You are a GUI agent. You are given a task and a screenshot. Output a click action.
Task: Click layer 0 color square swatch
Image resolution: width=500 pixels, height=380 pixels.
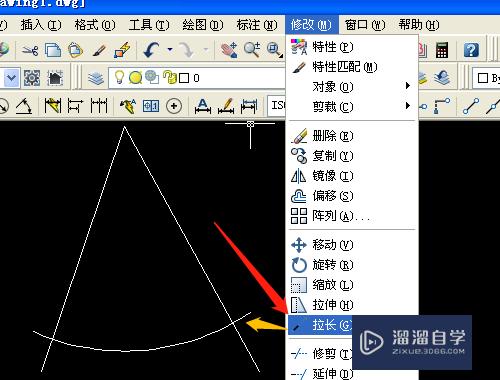(x=184, y=78)
